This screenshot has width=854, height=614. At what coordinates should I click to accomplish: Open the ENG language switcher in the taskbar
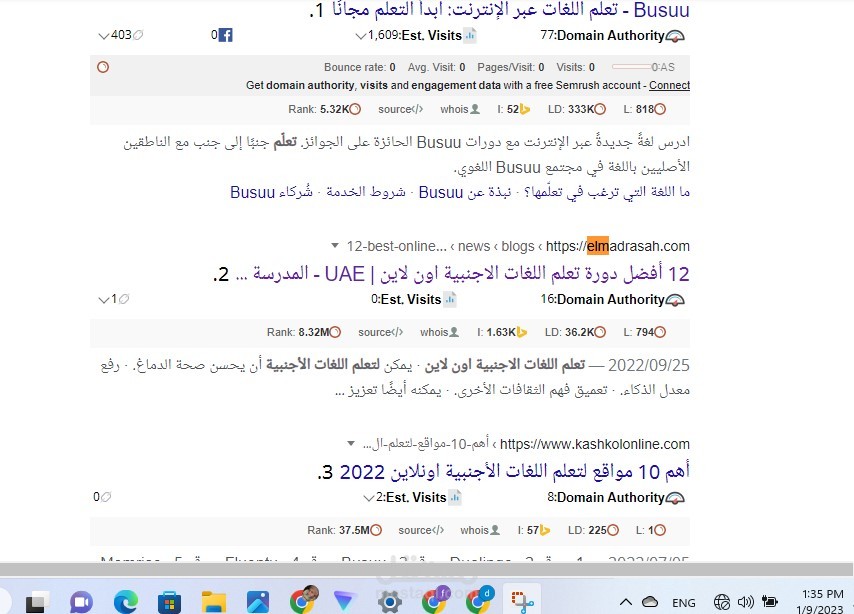tap(684, 603)
